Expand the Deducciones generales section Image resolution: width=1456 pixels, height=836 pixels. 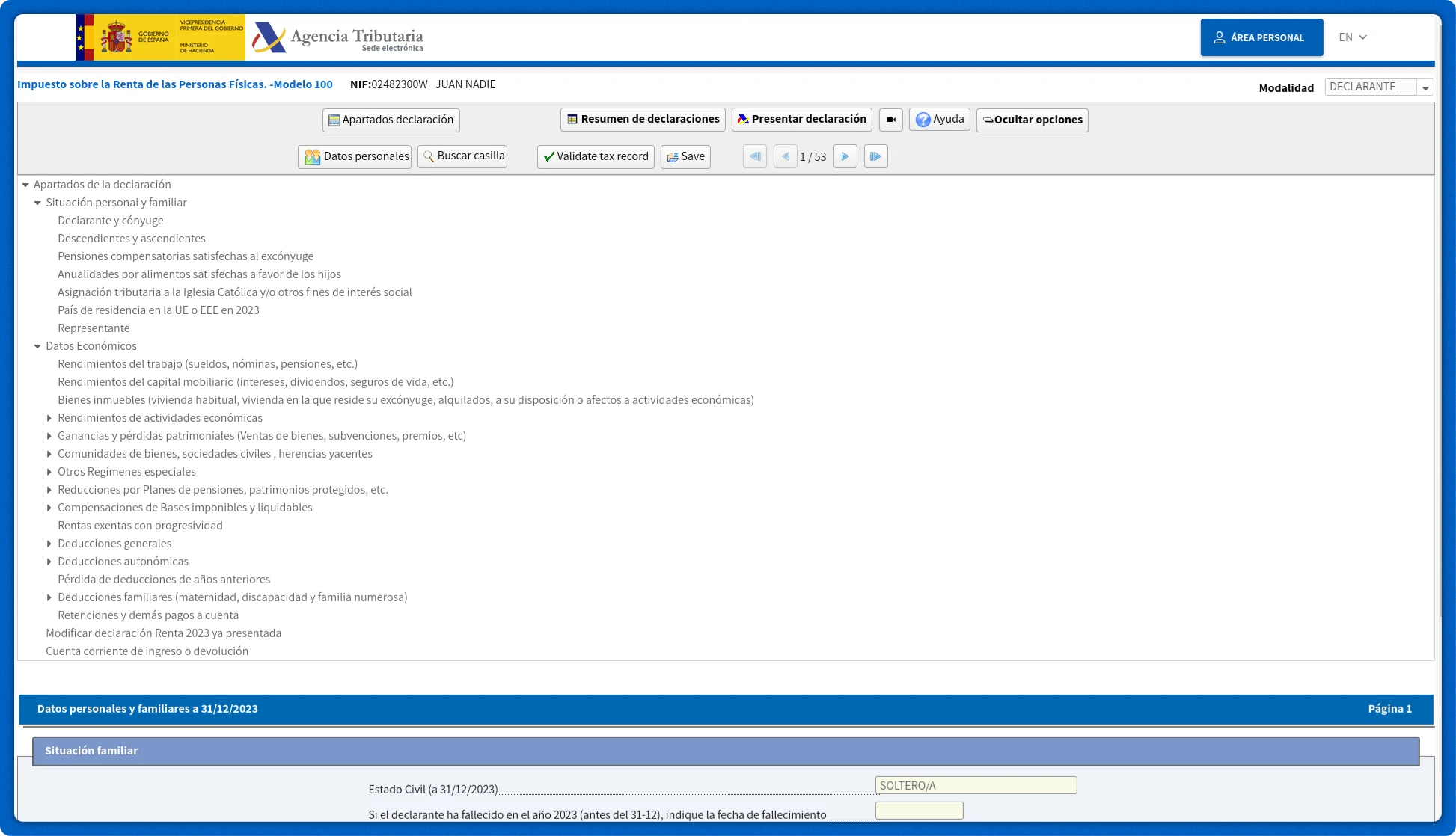click(50, 544)
